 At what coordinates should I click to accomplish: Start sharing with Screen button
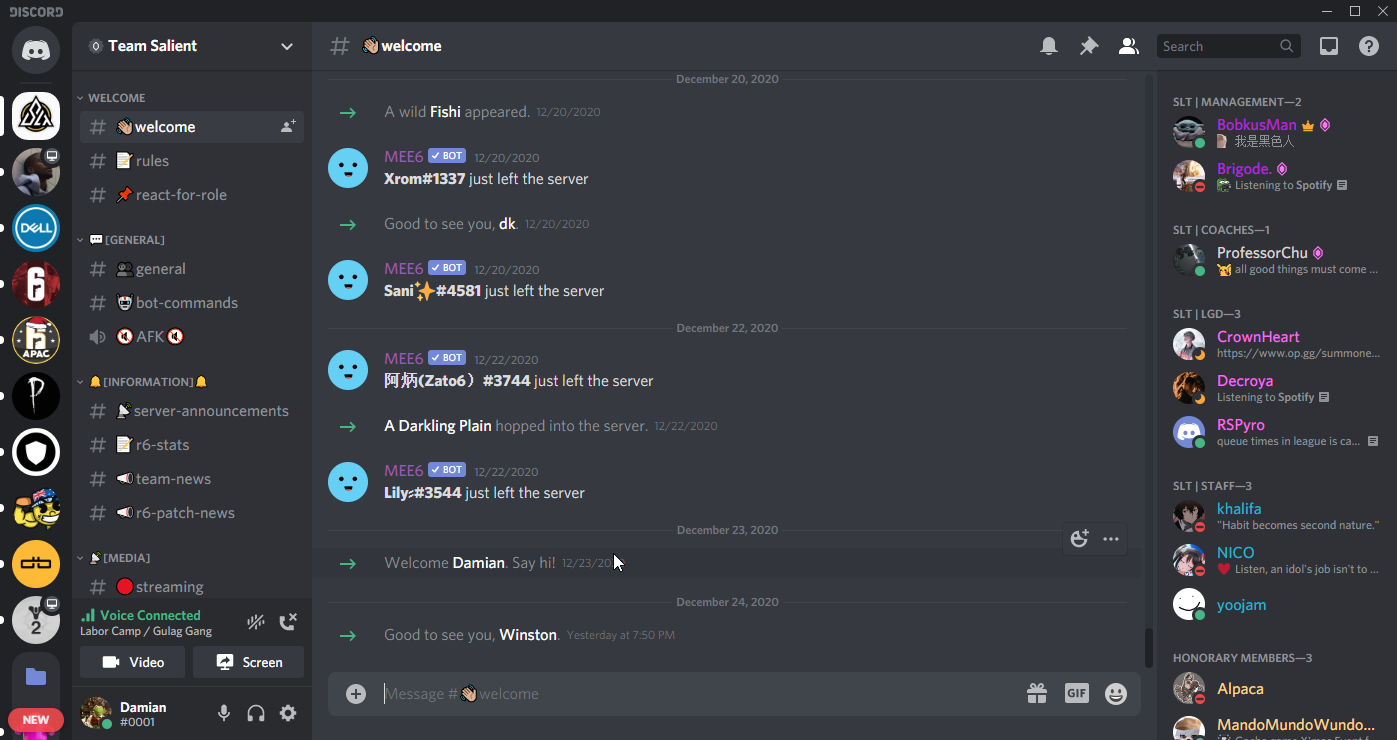[x=249, y=662]
